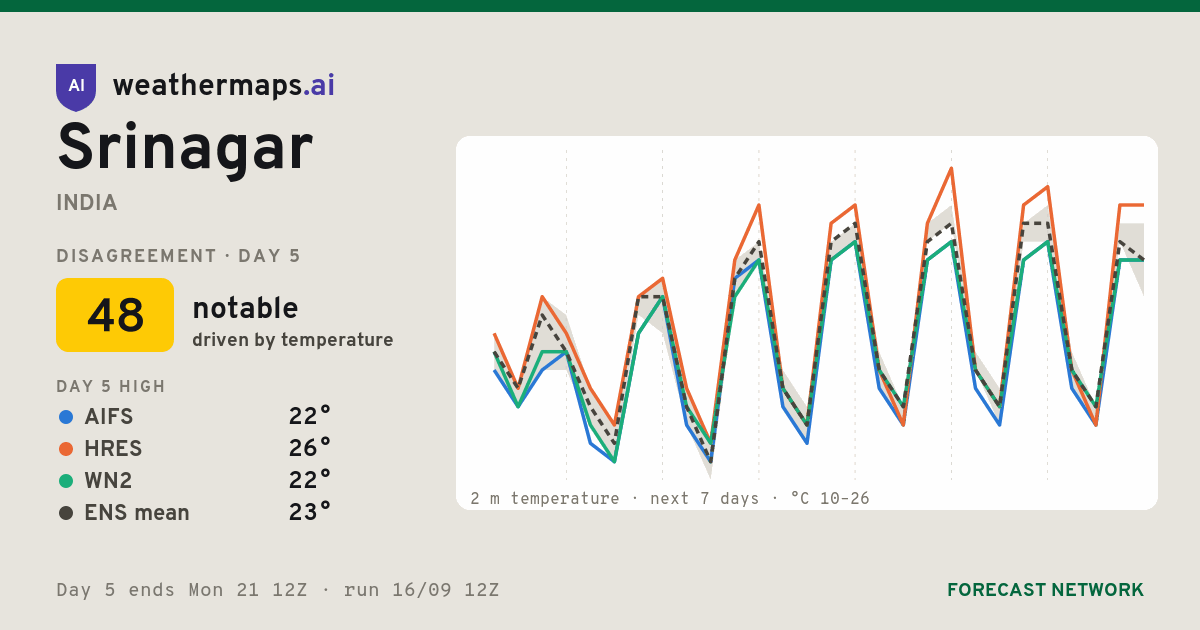Screen dimensions: 1200x630
Task: Click the DAY 5 HIGH section header
Action: click(111, 387)
